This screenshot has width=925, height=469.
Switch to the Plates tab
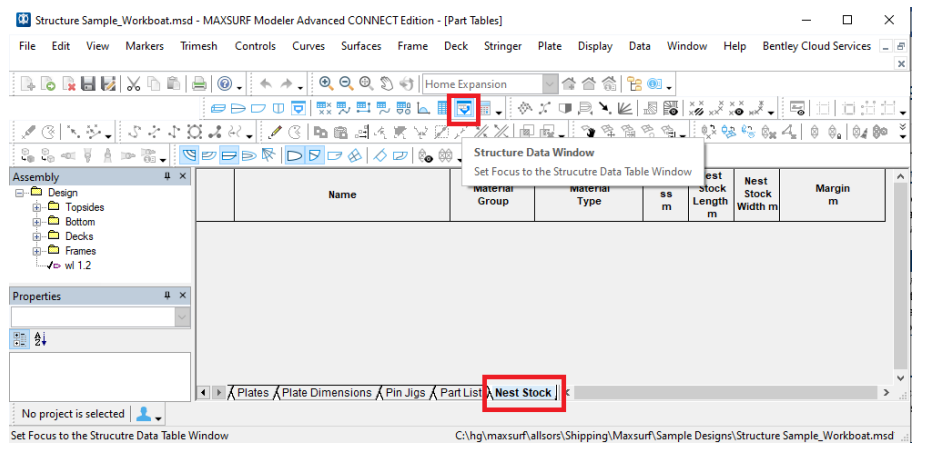(252, 393)
